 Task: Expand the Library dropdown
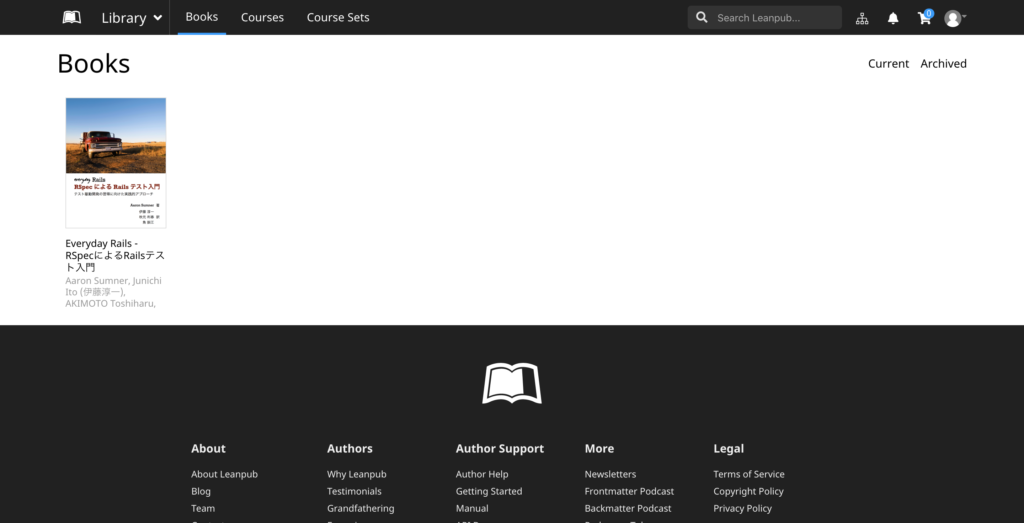pyautogui.click(x=131, y=18)
